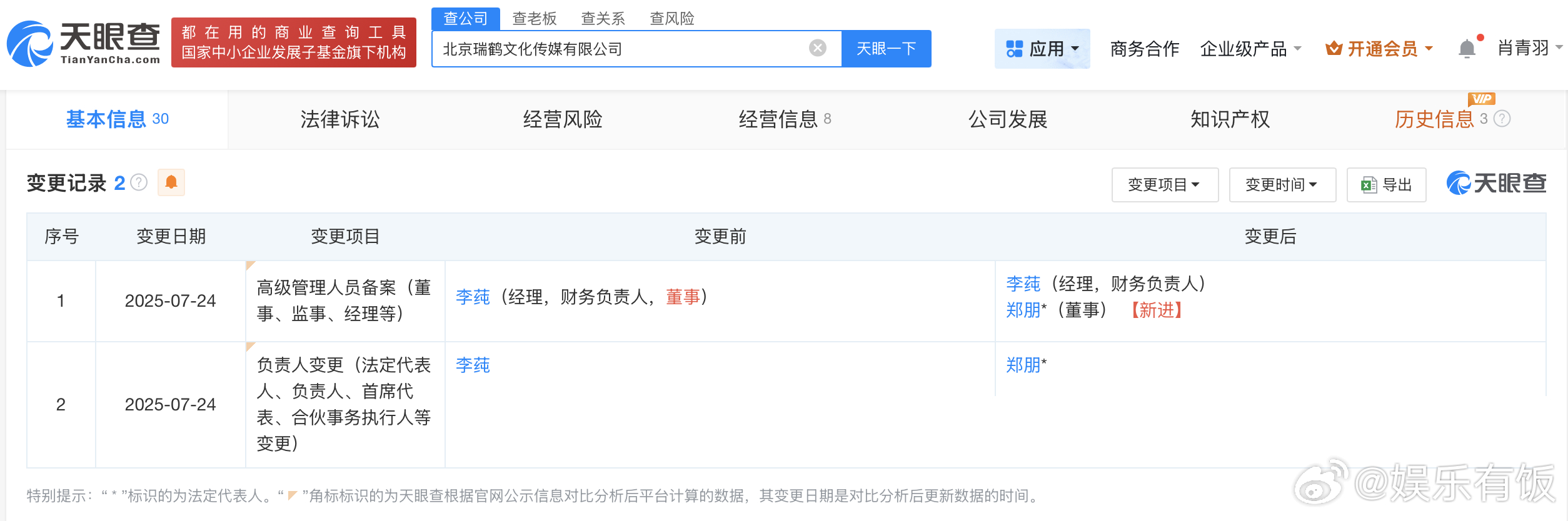1568x521 pixels.
Task: Clear the search field with the X icon
Action: [x=818, y=48]
